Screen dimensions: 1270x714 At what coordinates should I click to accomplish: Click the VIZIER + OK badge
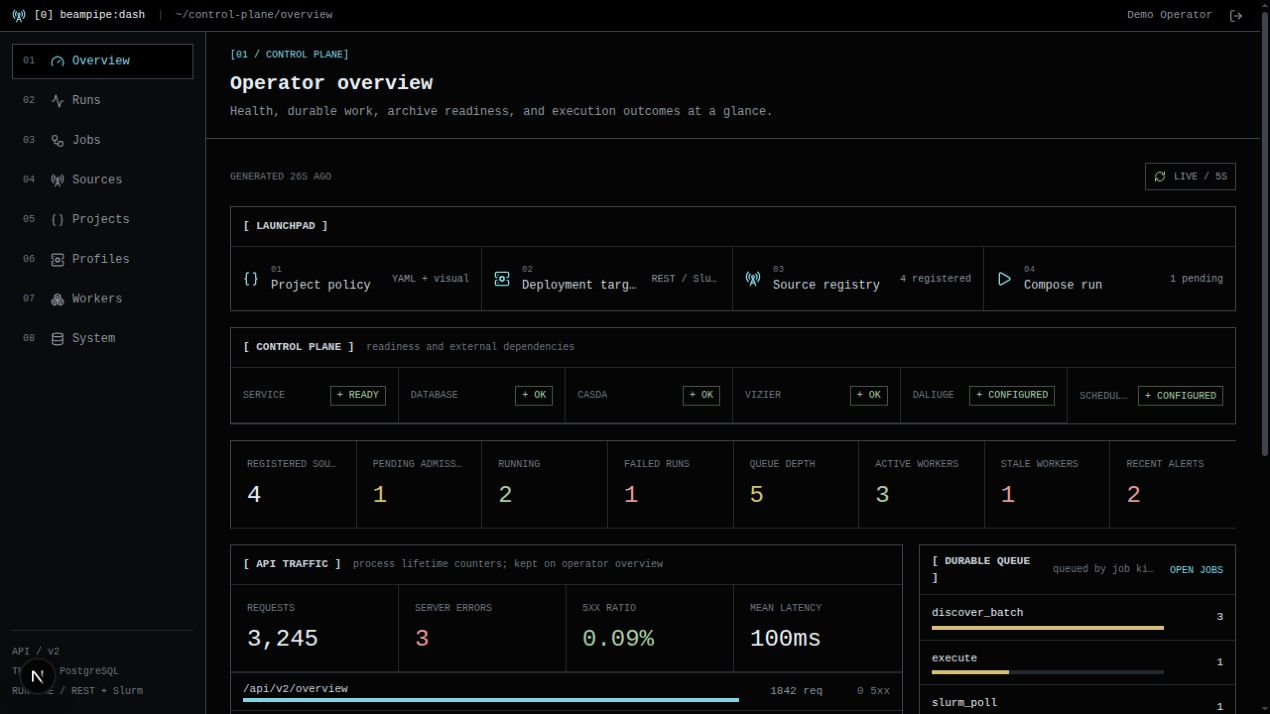click(x=869, y=395)
